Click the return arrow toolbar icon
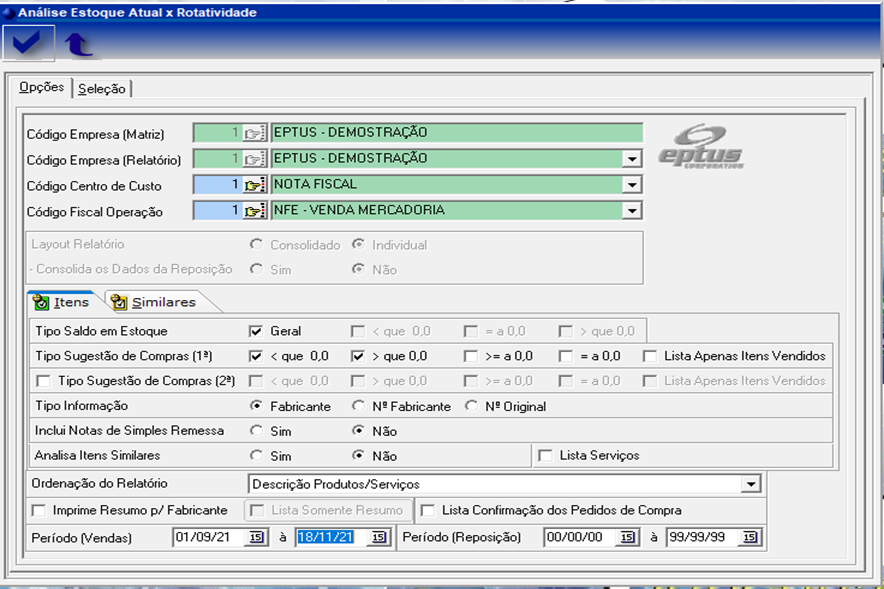884x589 pixels. pyautogui.click(x=77, y=44)
